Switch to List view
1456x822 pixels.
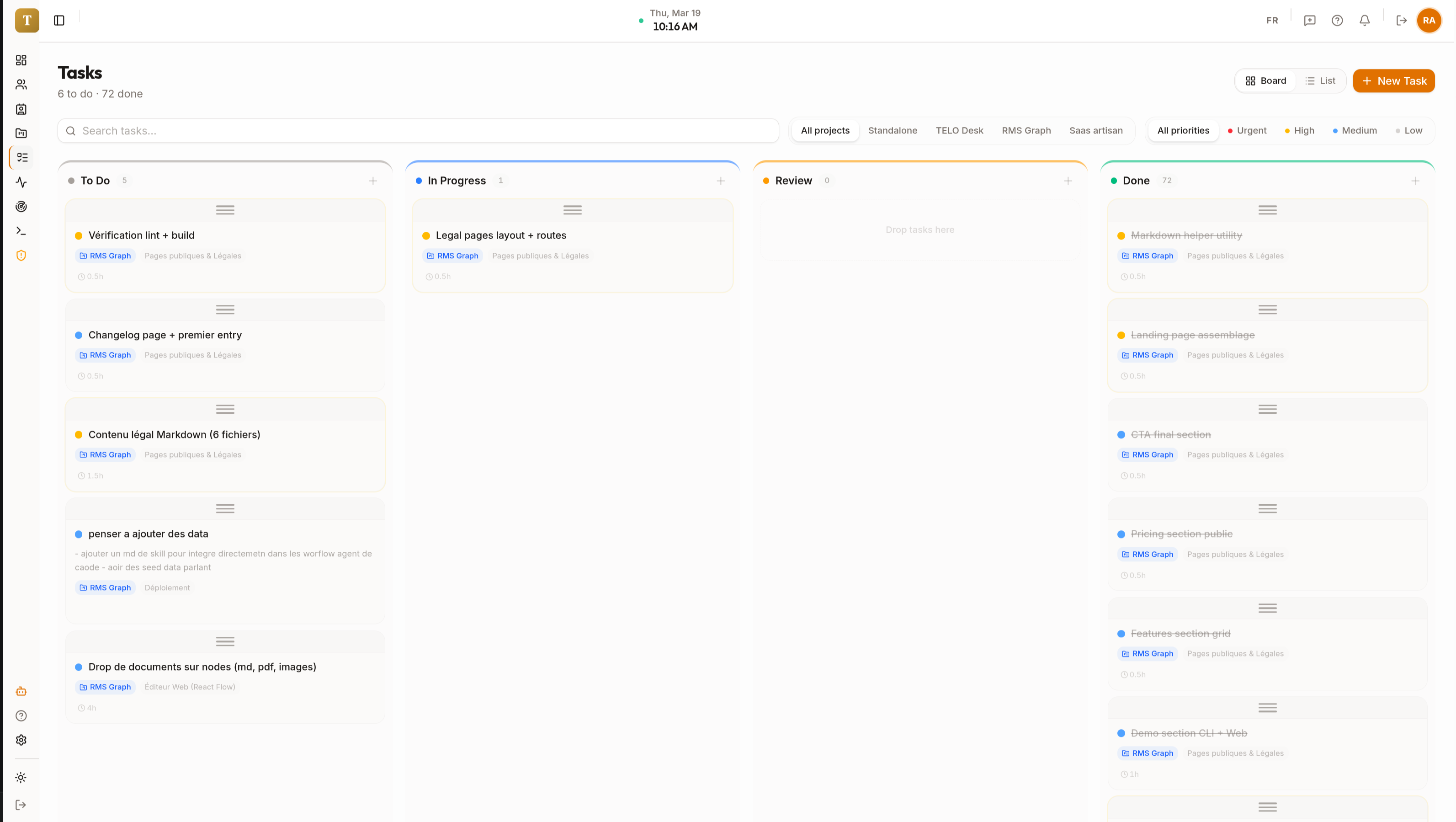tap(1320, 81)
